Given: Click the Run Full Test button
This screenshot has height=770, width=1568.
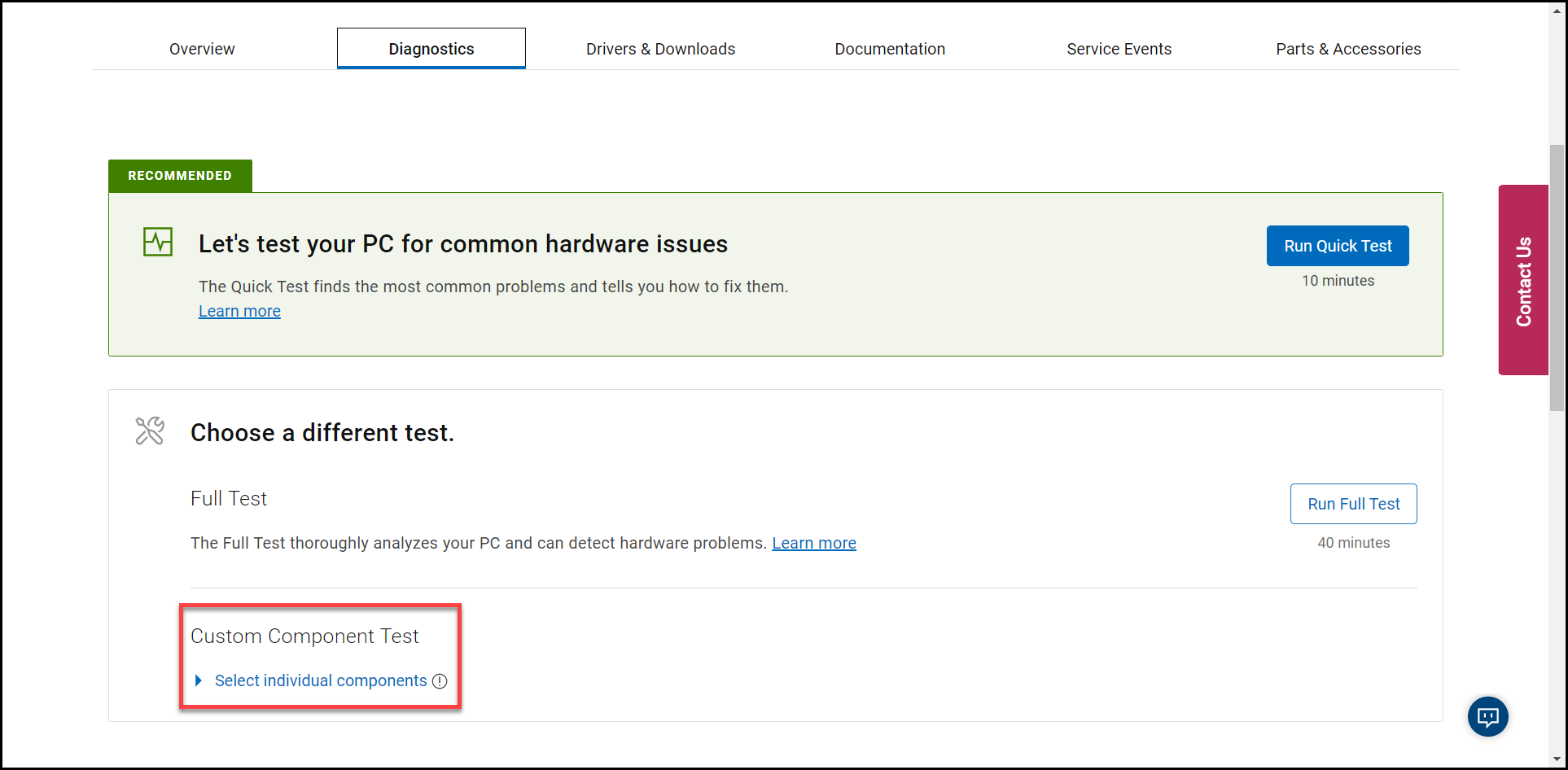Looking at the screenshot, I should [1353, 503].
